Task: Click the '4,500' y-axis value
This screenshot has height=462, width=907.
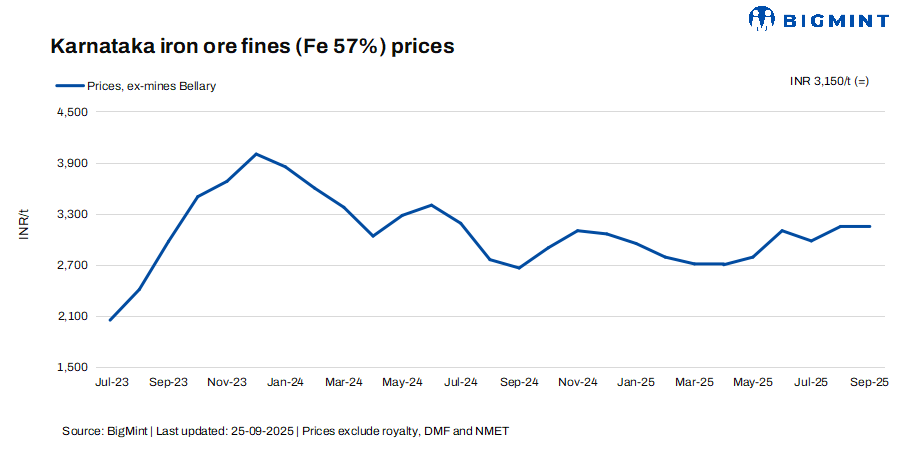Action: (x=75, y=113)
